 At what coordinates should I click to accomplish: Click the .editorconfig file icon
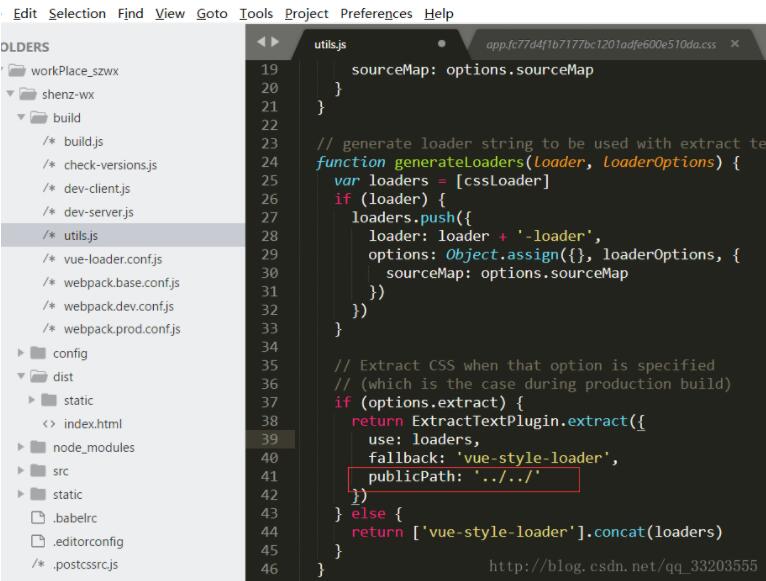[38, 541]
